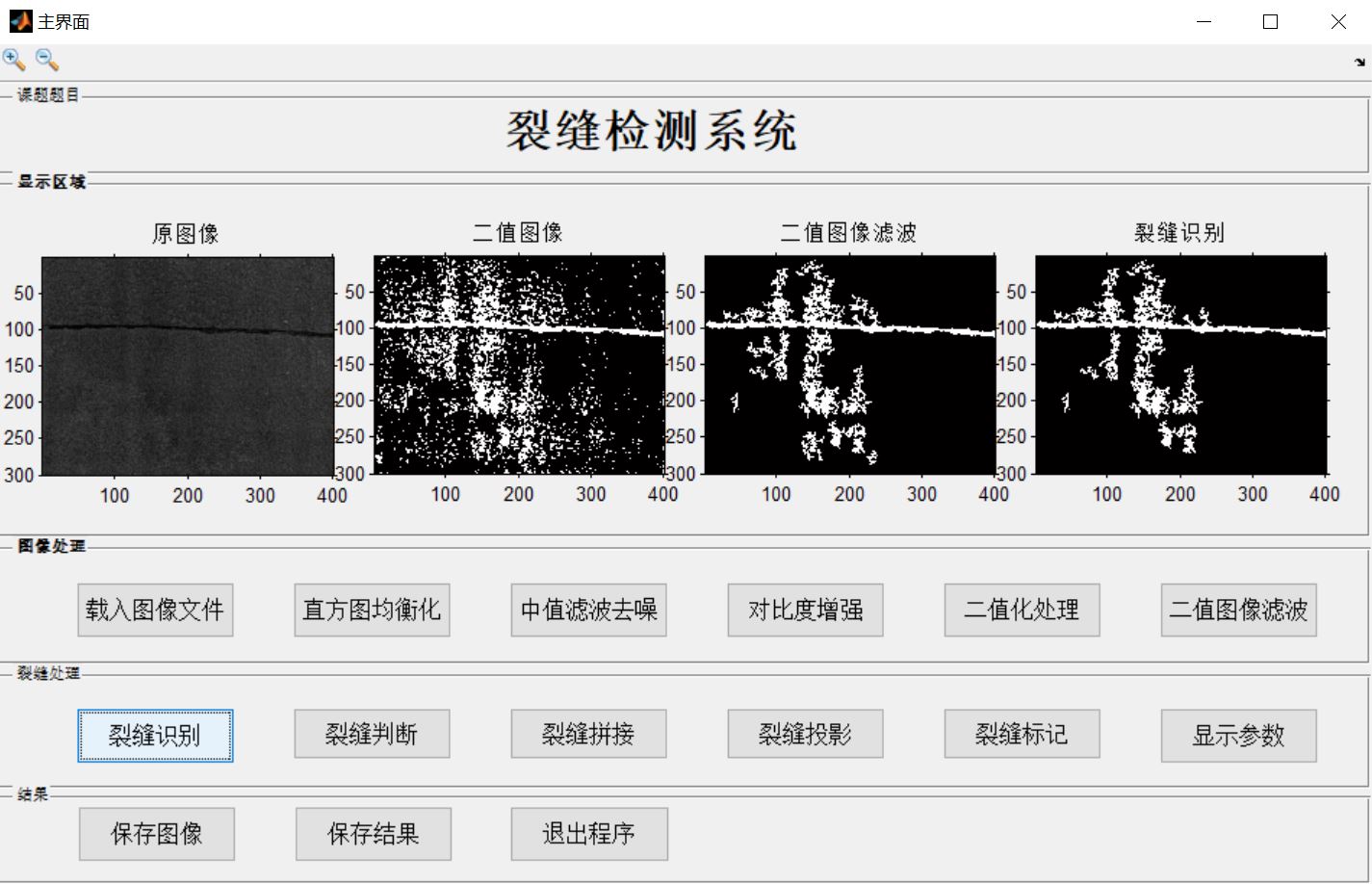Run 裂缝拼接 operation
Viewport: 1372px width, 884px height.
pos(588,736)
